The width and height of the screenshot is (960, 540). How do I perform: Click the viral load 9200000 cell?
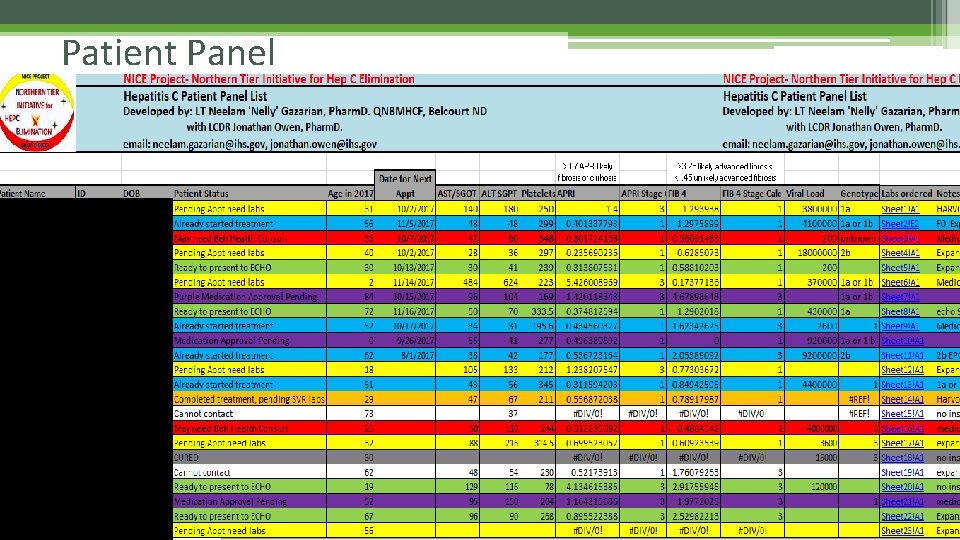[x=811, y=355]
